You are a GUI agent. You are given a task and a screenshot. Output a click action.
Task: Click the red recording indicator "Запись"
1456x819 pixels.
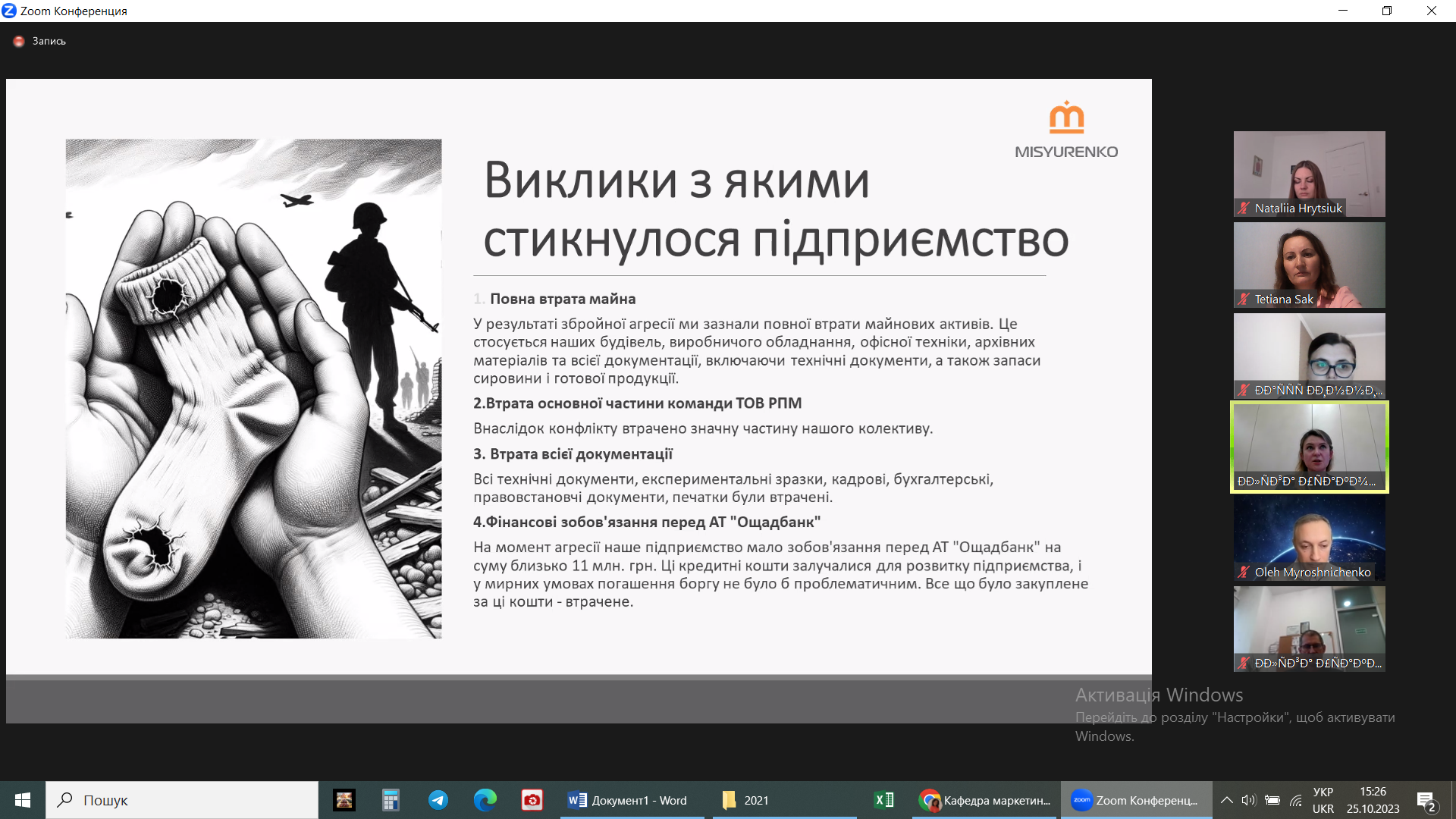coord(19,42)
